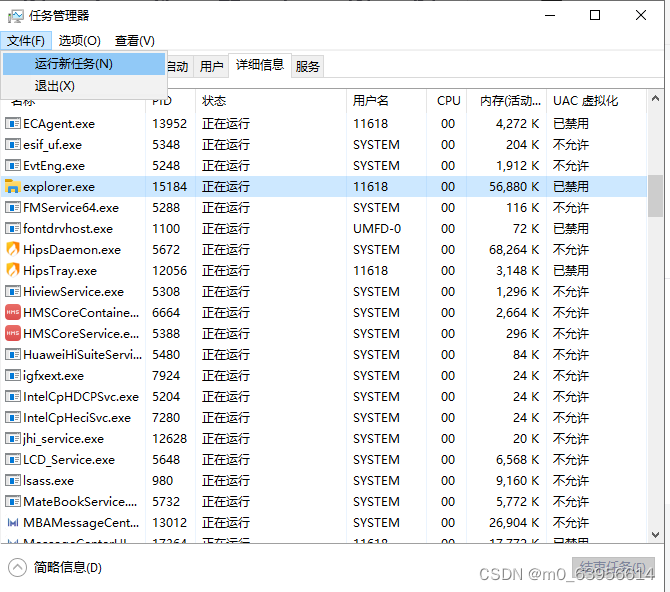Viewport: 670px width, 592px height.
Task: Click the Task Manager title bar icon
Action: tap(15, 16)
